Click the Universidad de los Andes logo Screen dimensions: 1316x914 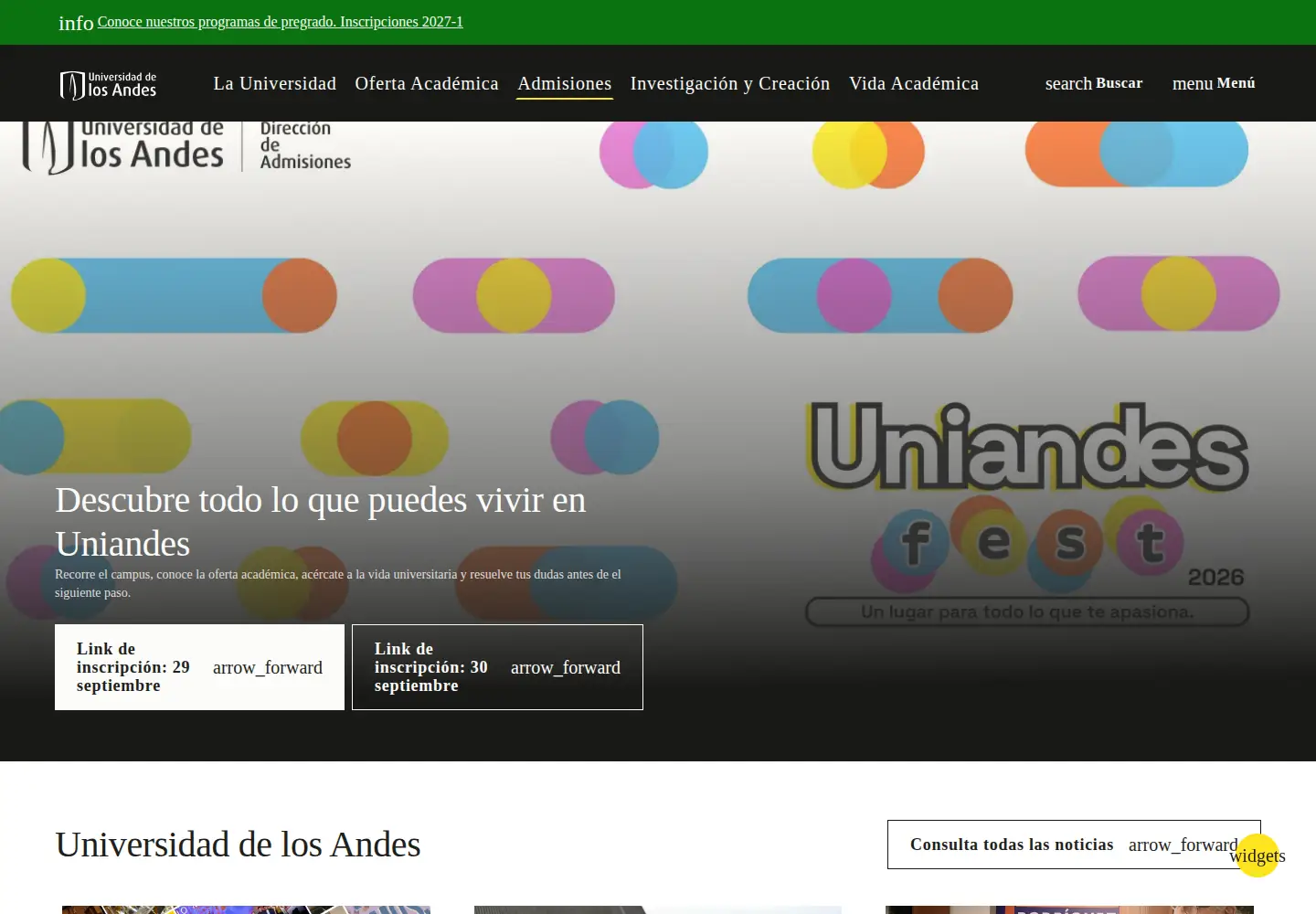point(108,84)
